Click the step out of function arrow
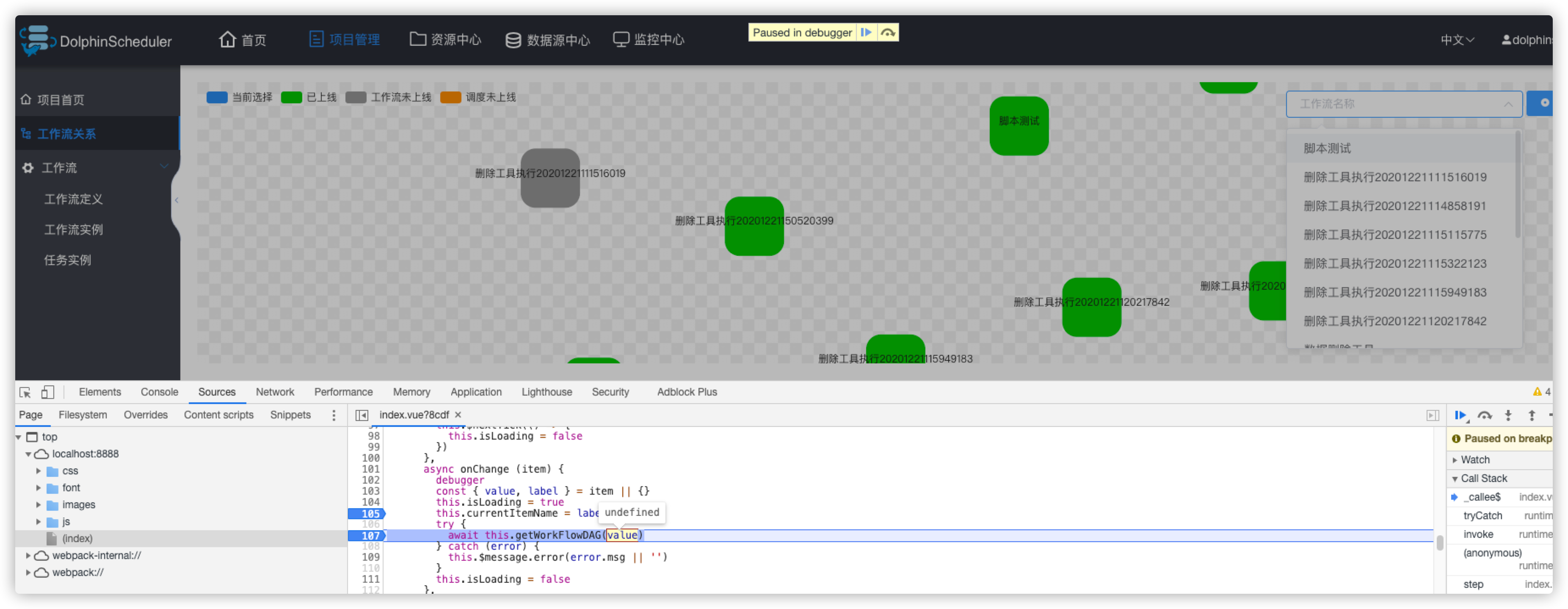 point(1532,415)
